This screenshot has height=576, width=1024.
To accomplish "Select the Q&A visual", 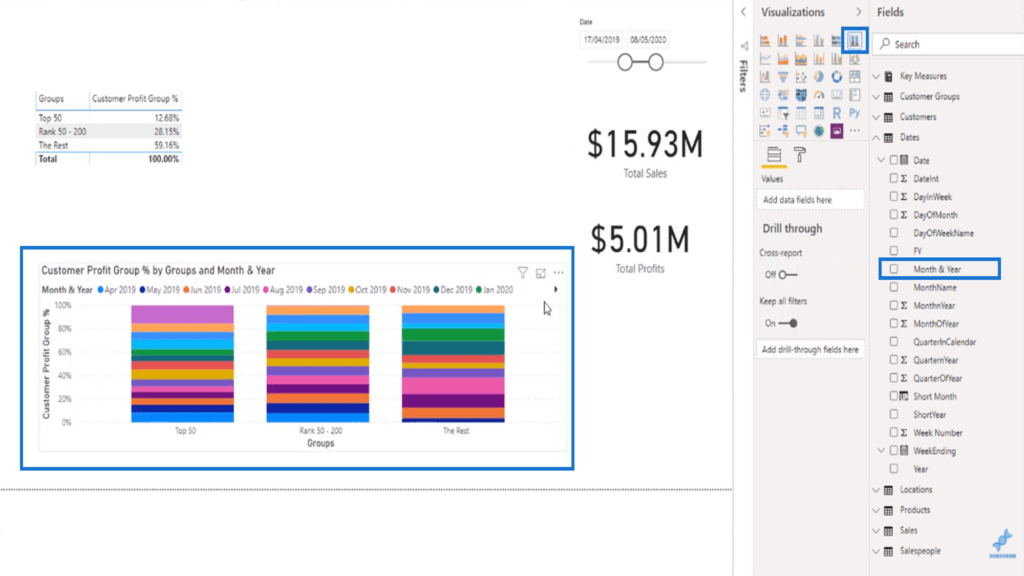I will pos(801,131).
